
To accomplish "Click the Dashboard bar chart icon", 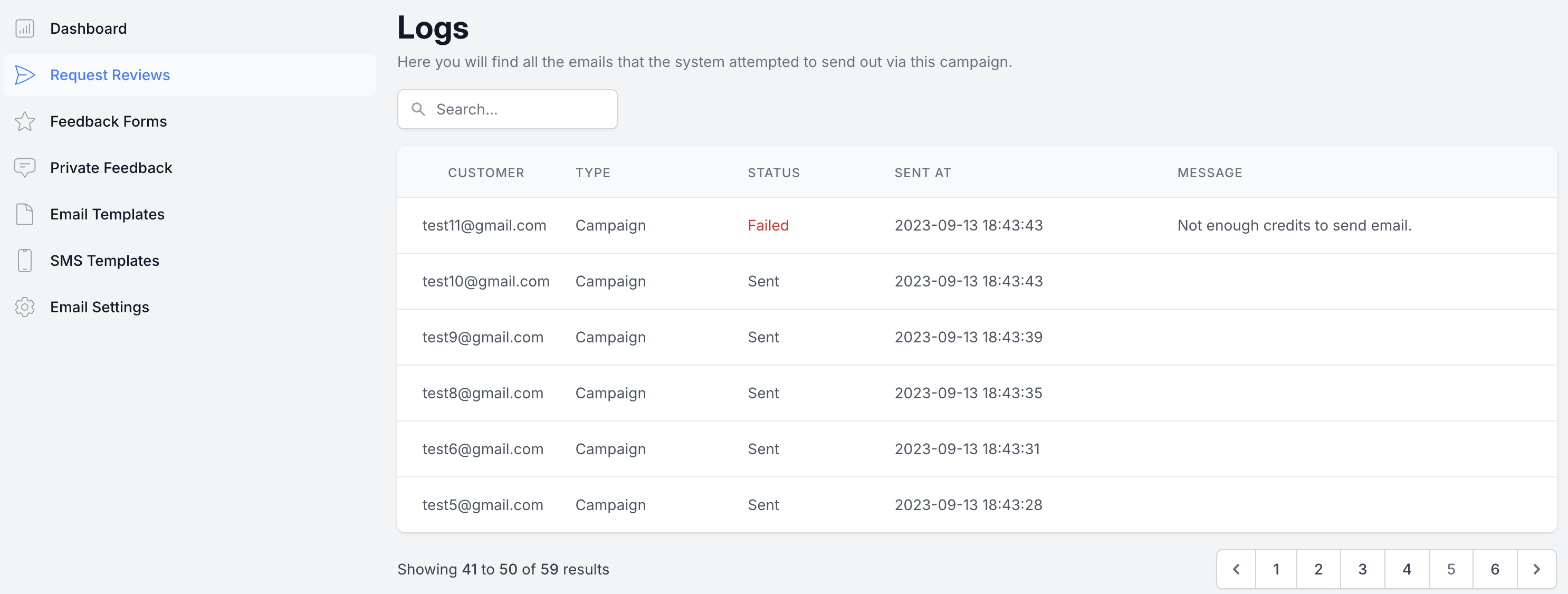I will coord(24,28).
